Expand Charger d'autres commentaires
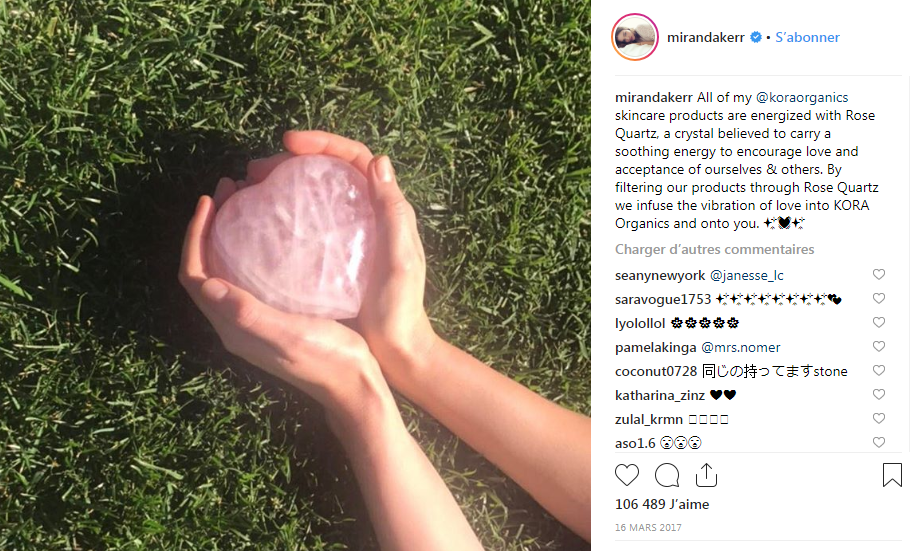This screenshot has width=910, height=551. (714, 249)
